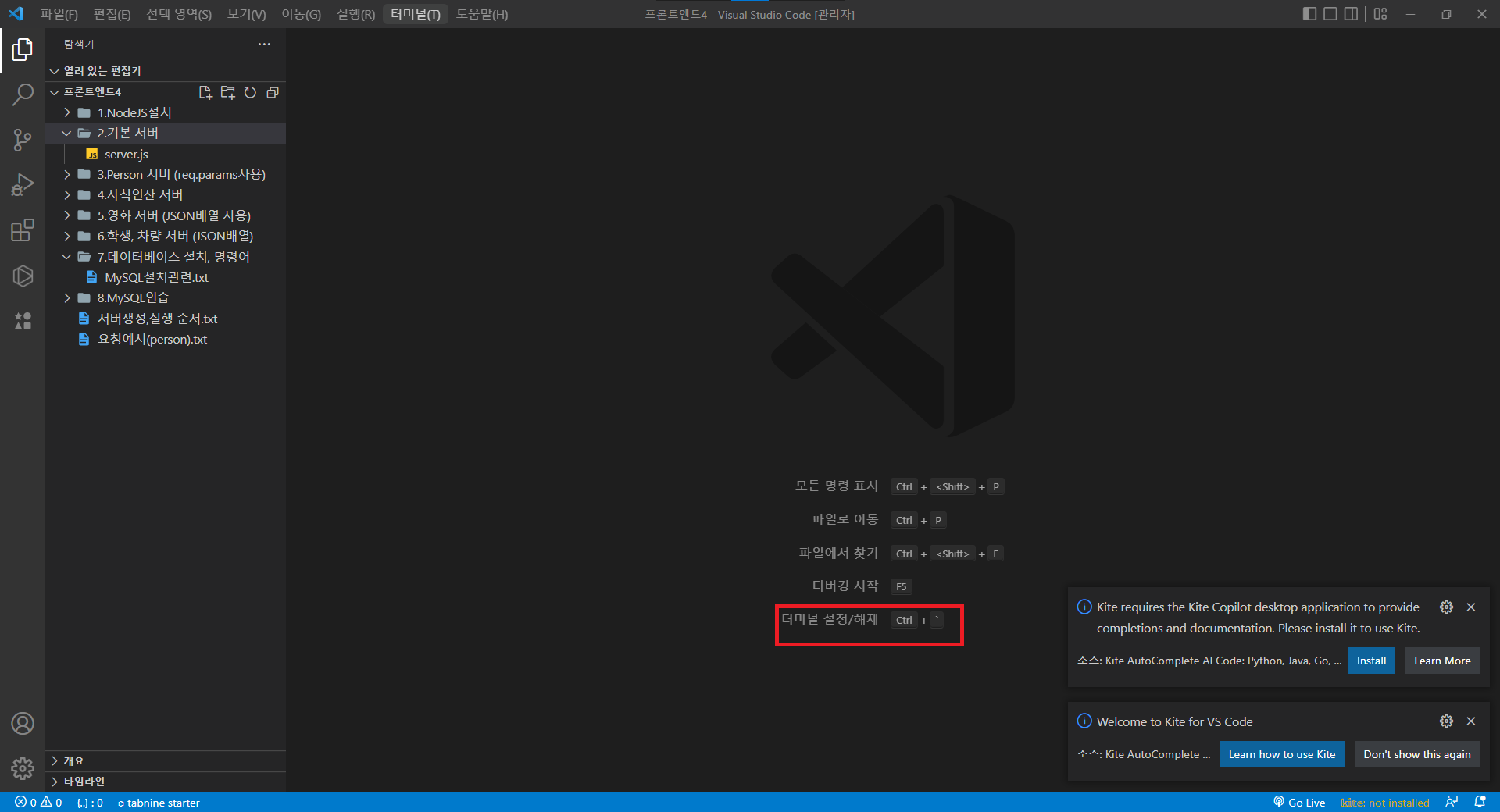Open the 보기(V) menu
This screenshot has width=1500, height=812.
click(x=247, y=14)
